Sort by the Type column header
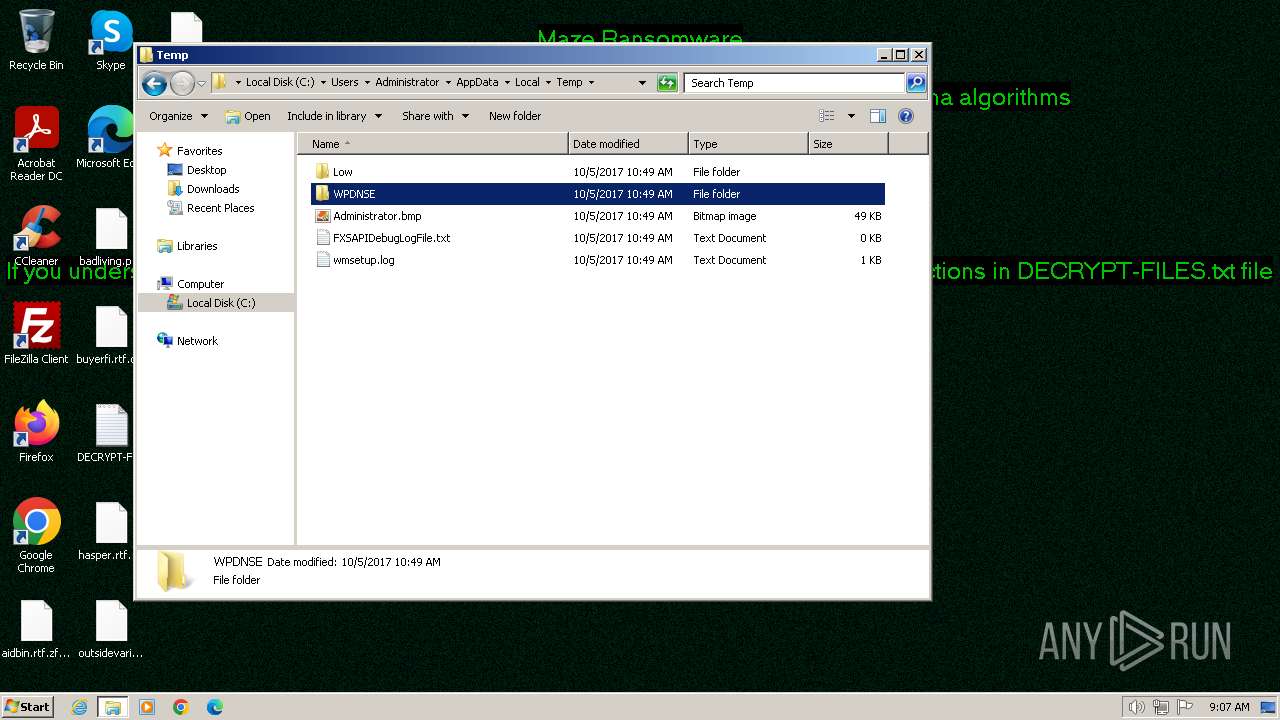1280x720 pixels. tap(748, 144)
